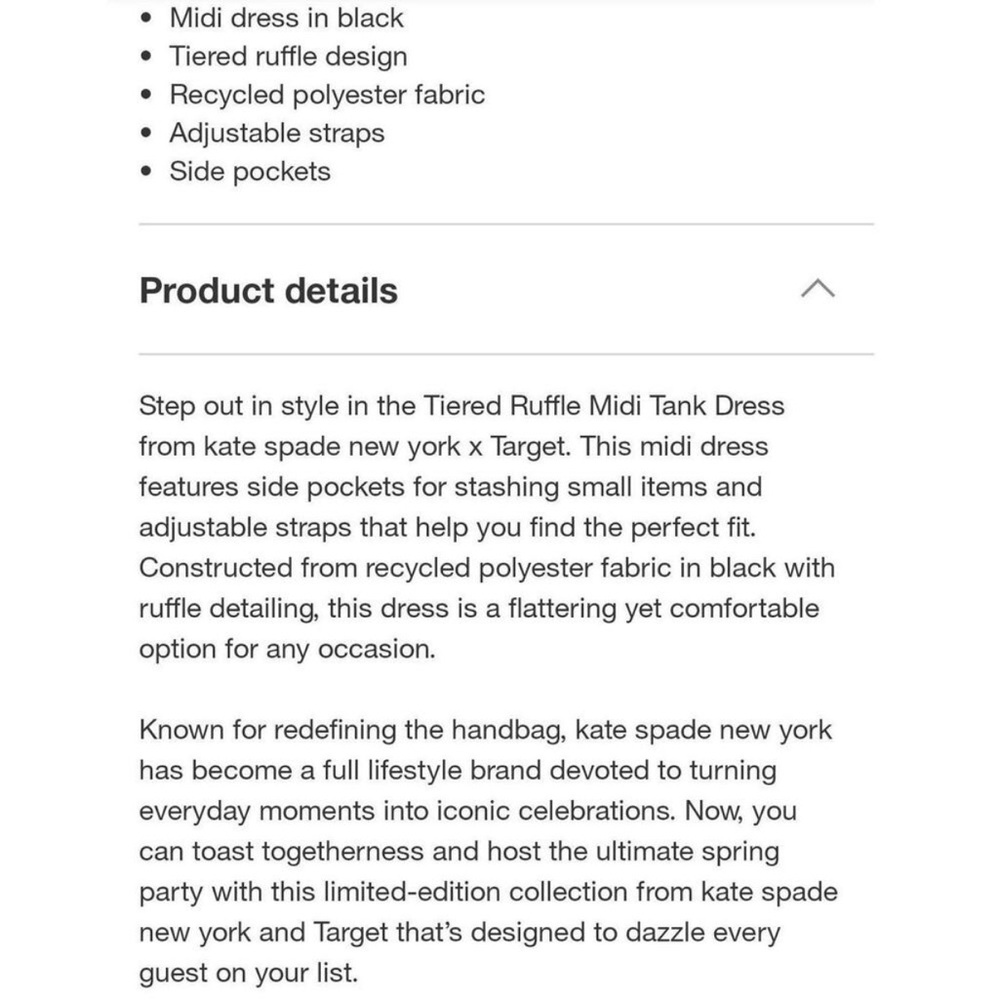Click the line starting "features side pockets"
Image resolution: width=1000 pixels, height=1000 pixels.
[x=450, y=487]
